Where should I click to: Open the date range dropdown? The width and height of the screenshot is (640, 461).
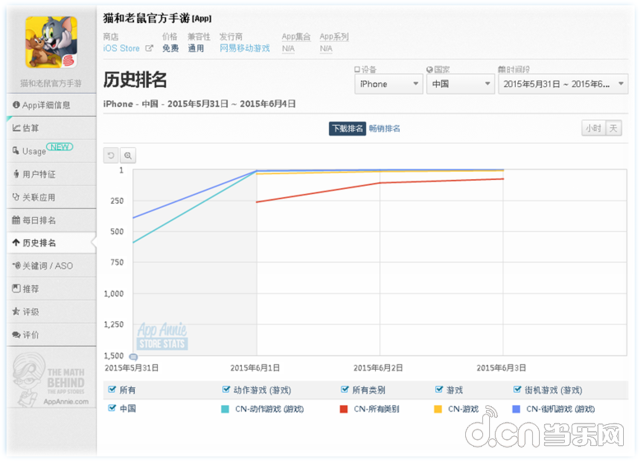tap(563, 84)
